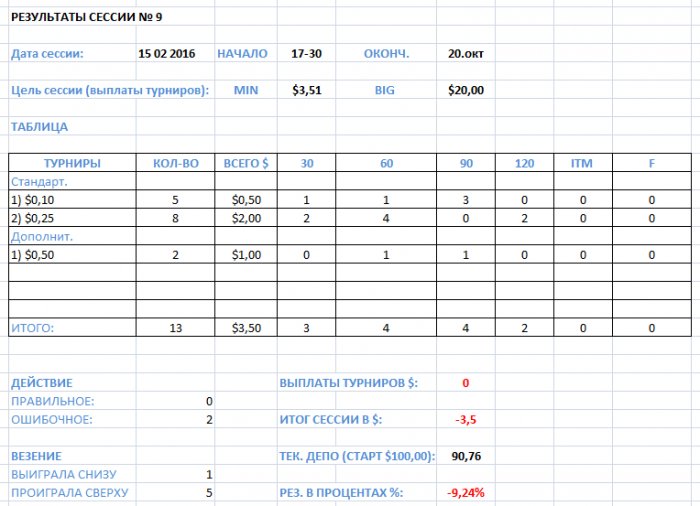Select the start time cell 17-30

(306, 54)
